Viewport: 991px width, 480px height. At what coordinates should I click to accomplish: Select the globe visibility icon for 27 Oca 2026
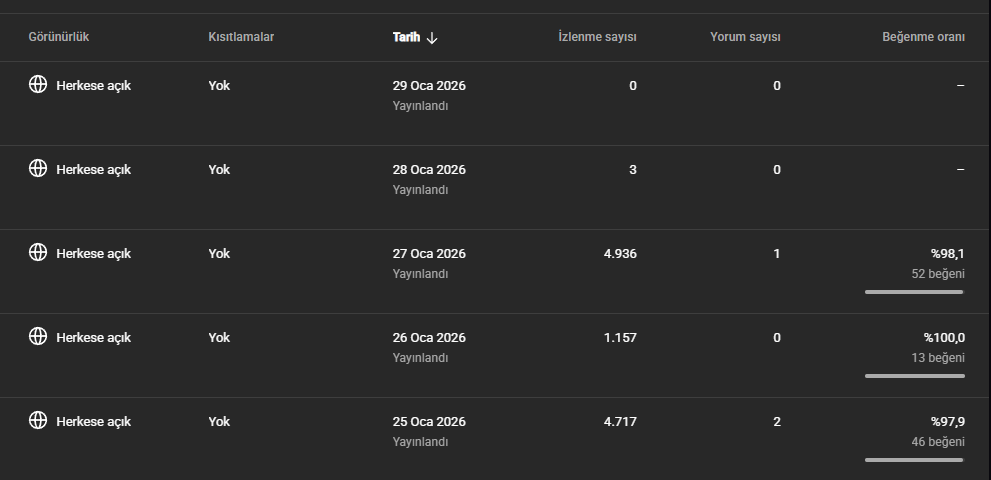click(38, 252)
